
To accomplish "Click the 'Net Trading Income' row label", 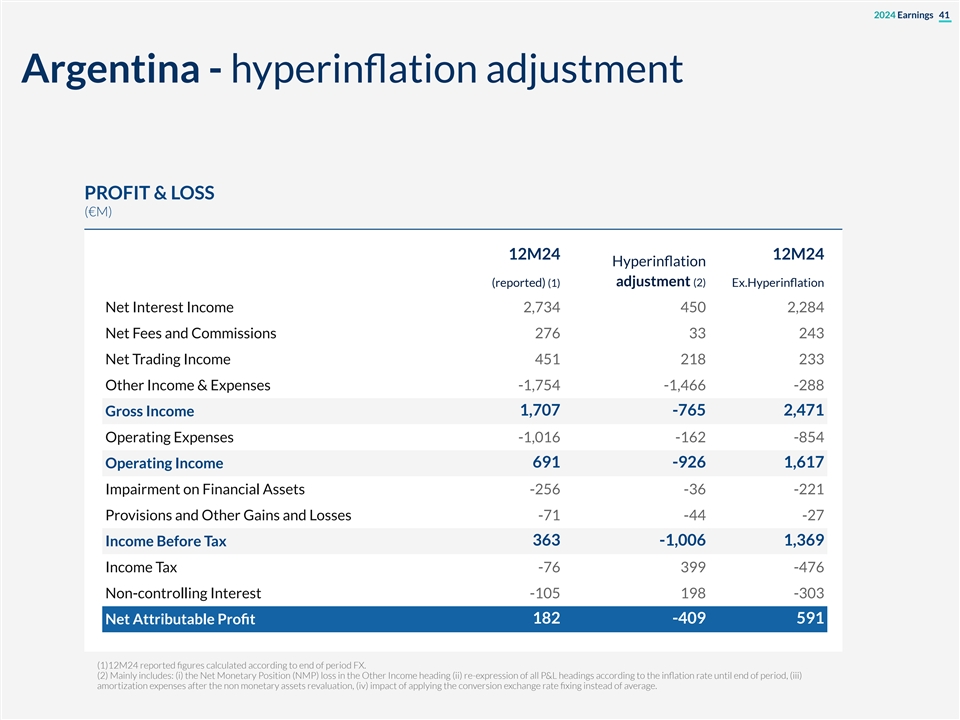I will point(167,359).
